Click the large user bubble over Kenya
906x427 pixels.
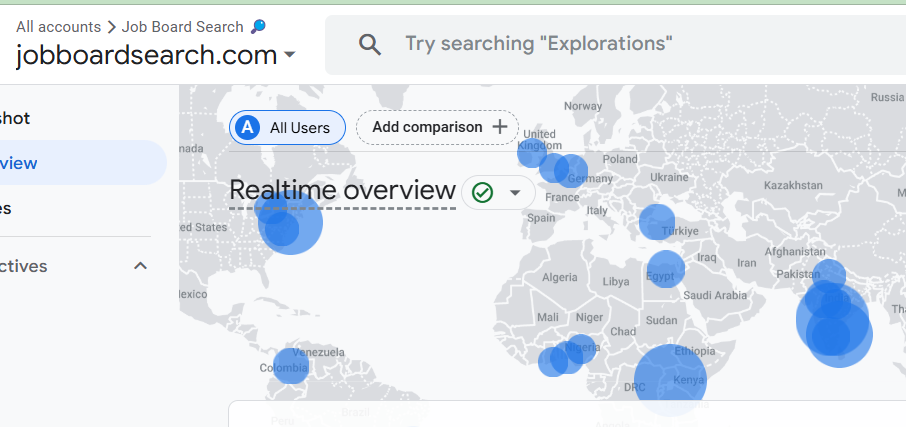coord(670,380)
